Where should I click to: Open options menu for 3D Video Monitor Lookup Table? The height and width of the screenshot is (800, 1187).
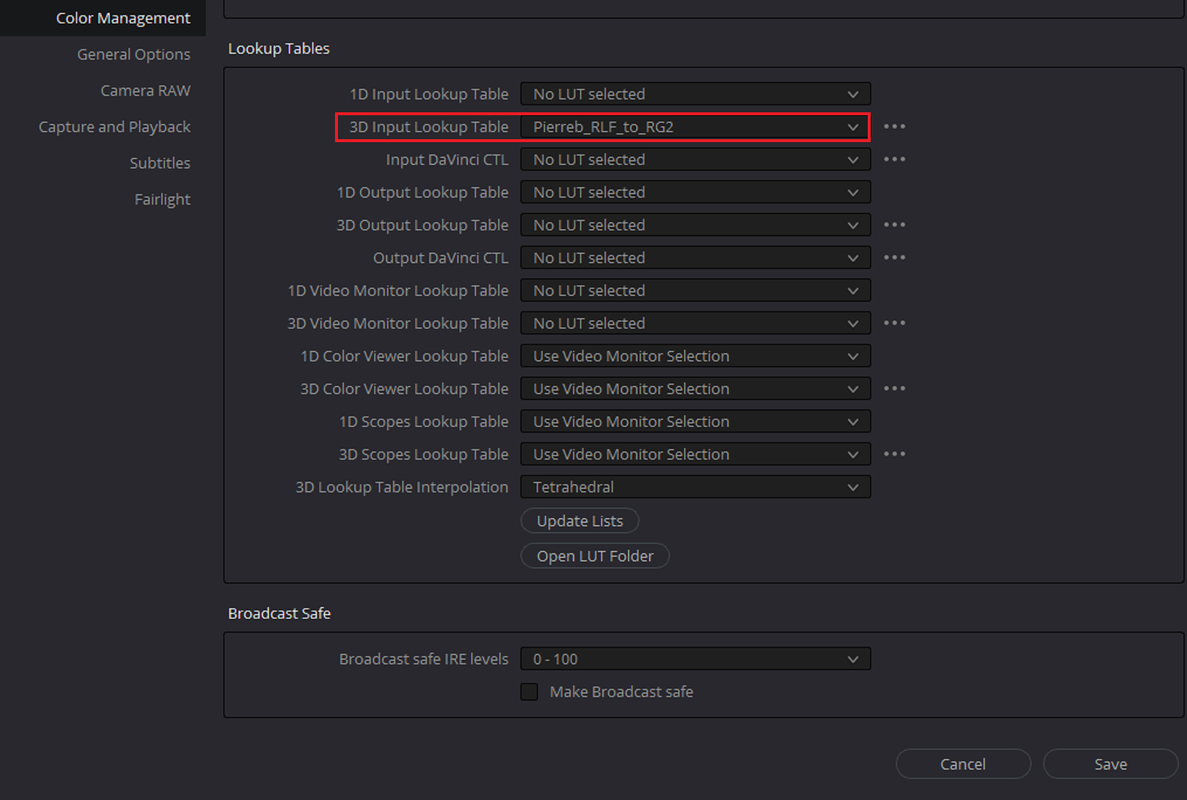[894, 323]
